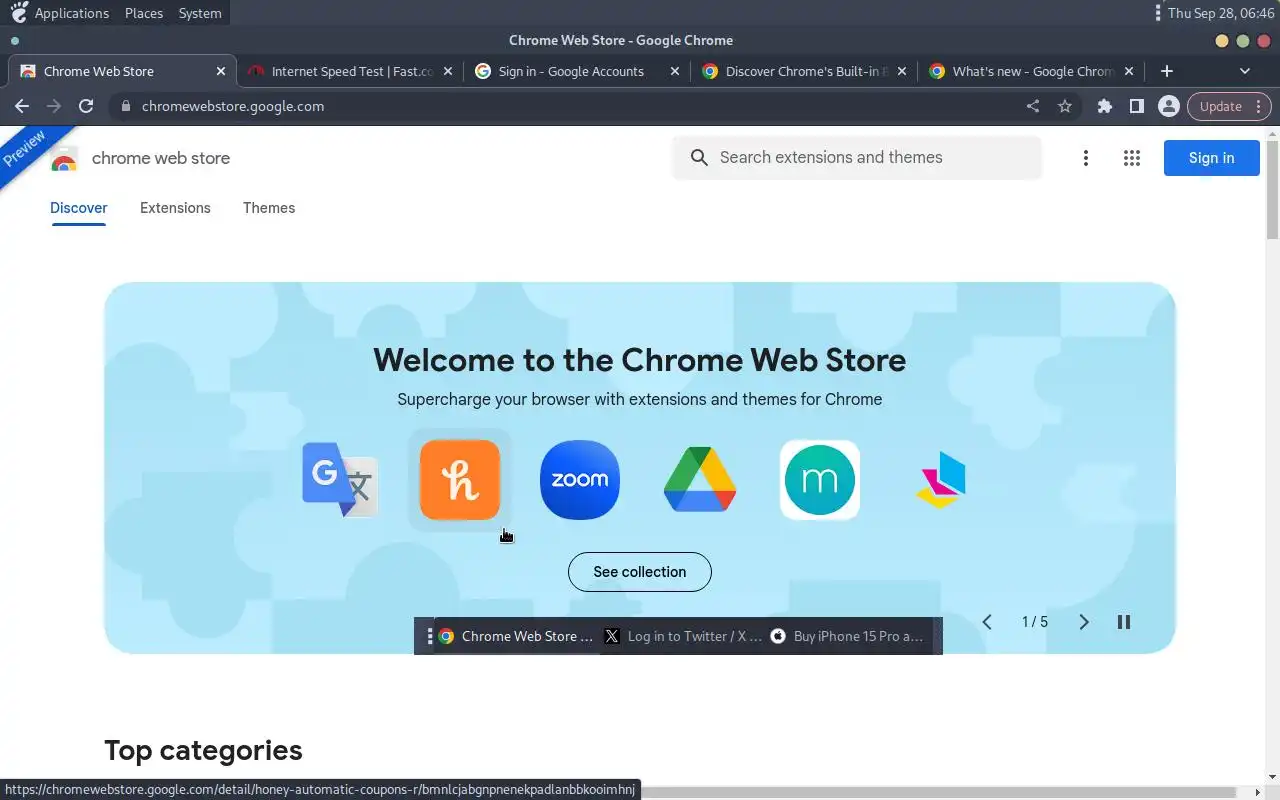Switch to Log in to Twitter / X taskbar window

(x=684, y=636)
